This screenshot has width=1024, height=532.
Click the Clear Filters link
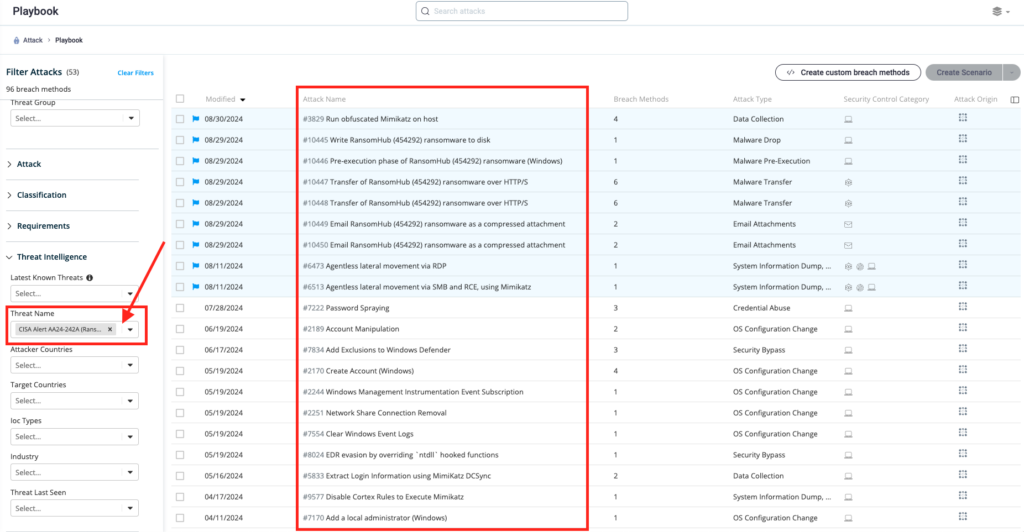(x=135, y=73)
